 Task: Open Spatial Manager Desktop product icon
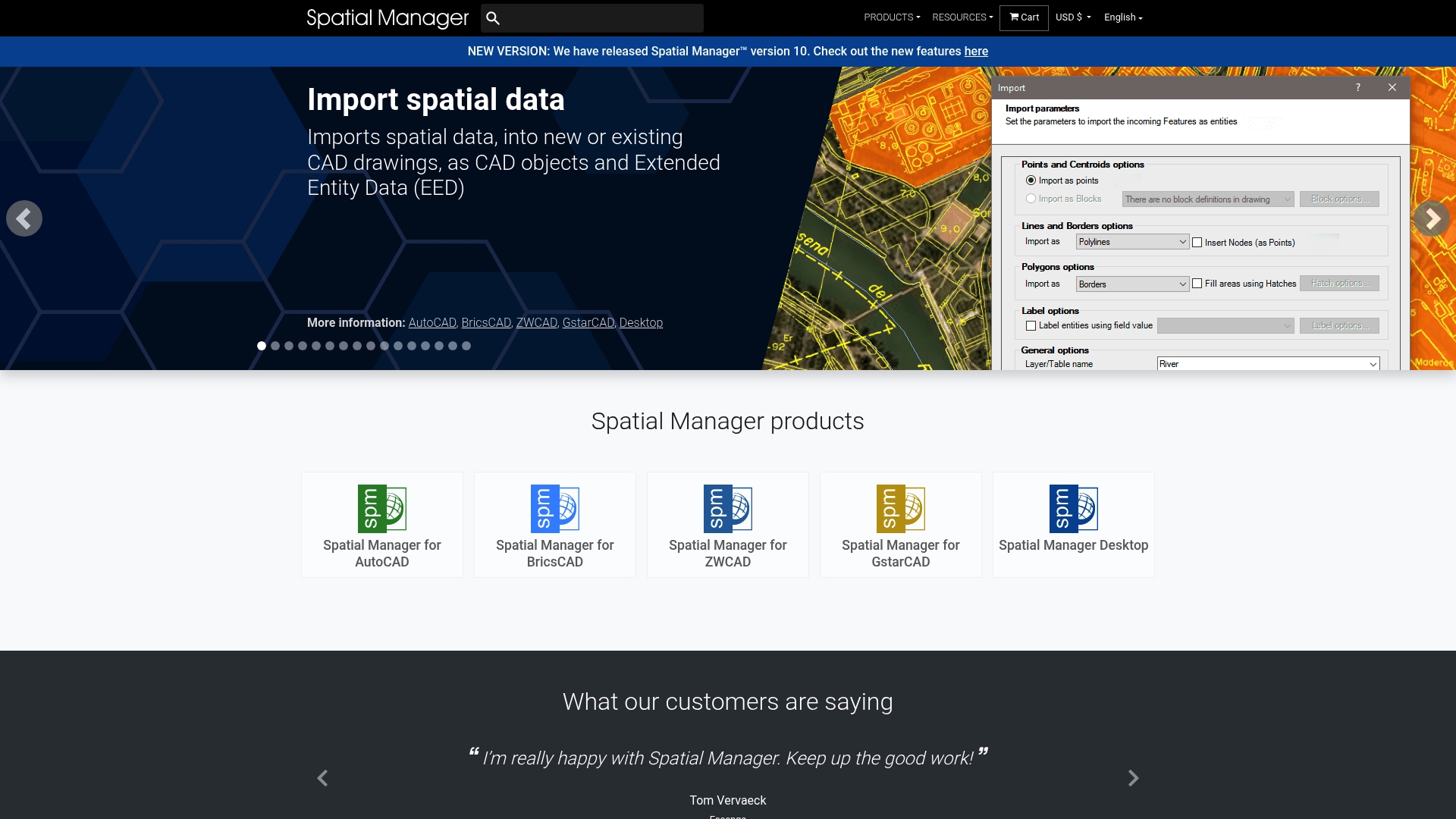[x=1073, y=509]
